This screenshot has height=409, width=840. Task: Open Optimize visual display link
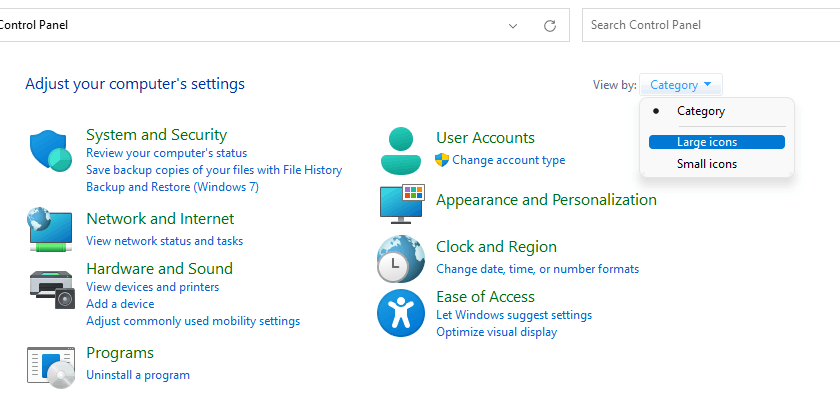pos(496,332)
